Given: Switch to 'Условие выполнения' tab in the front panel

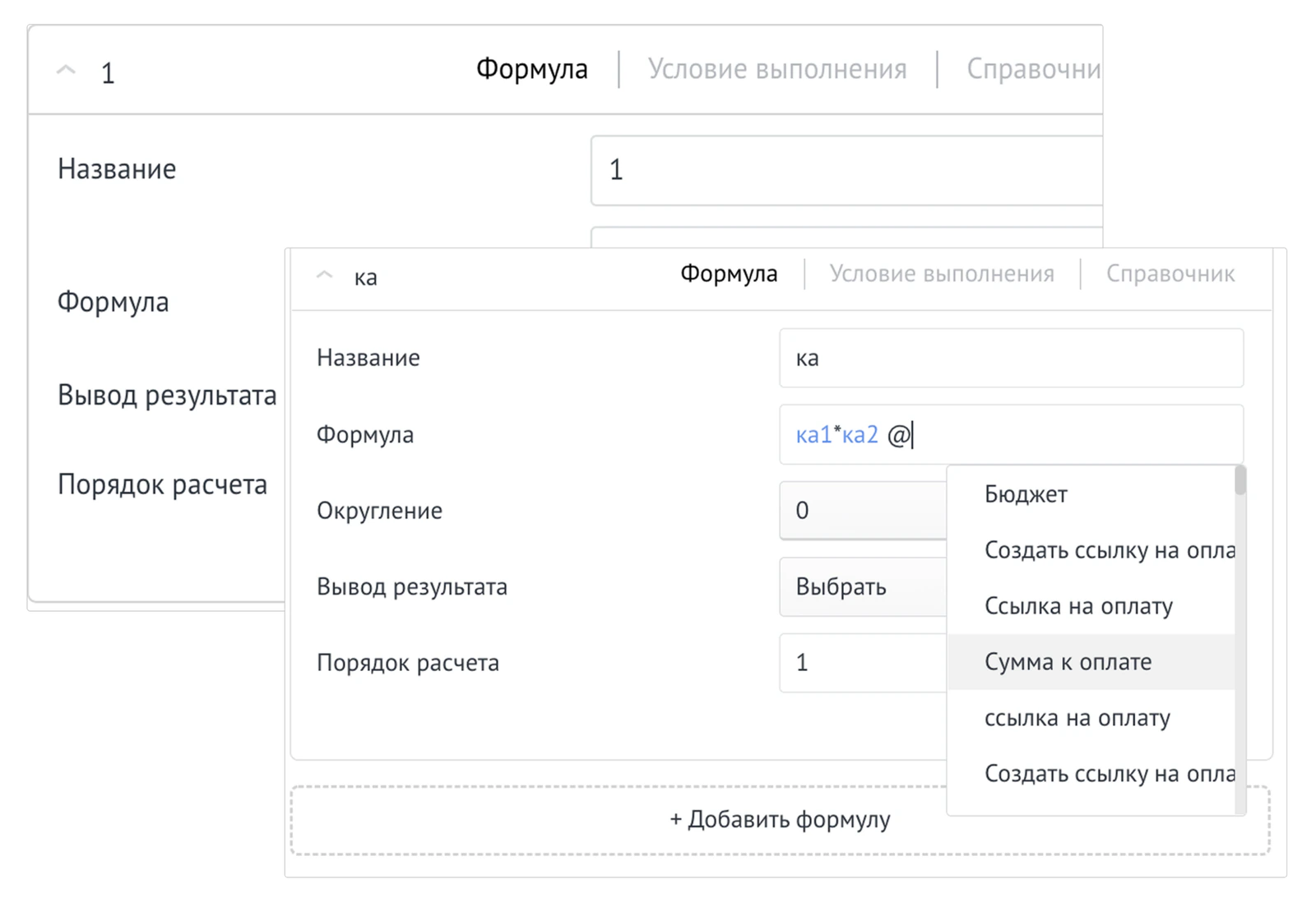Looking at the screenshot, I should pos(942,273).
